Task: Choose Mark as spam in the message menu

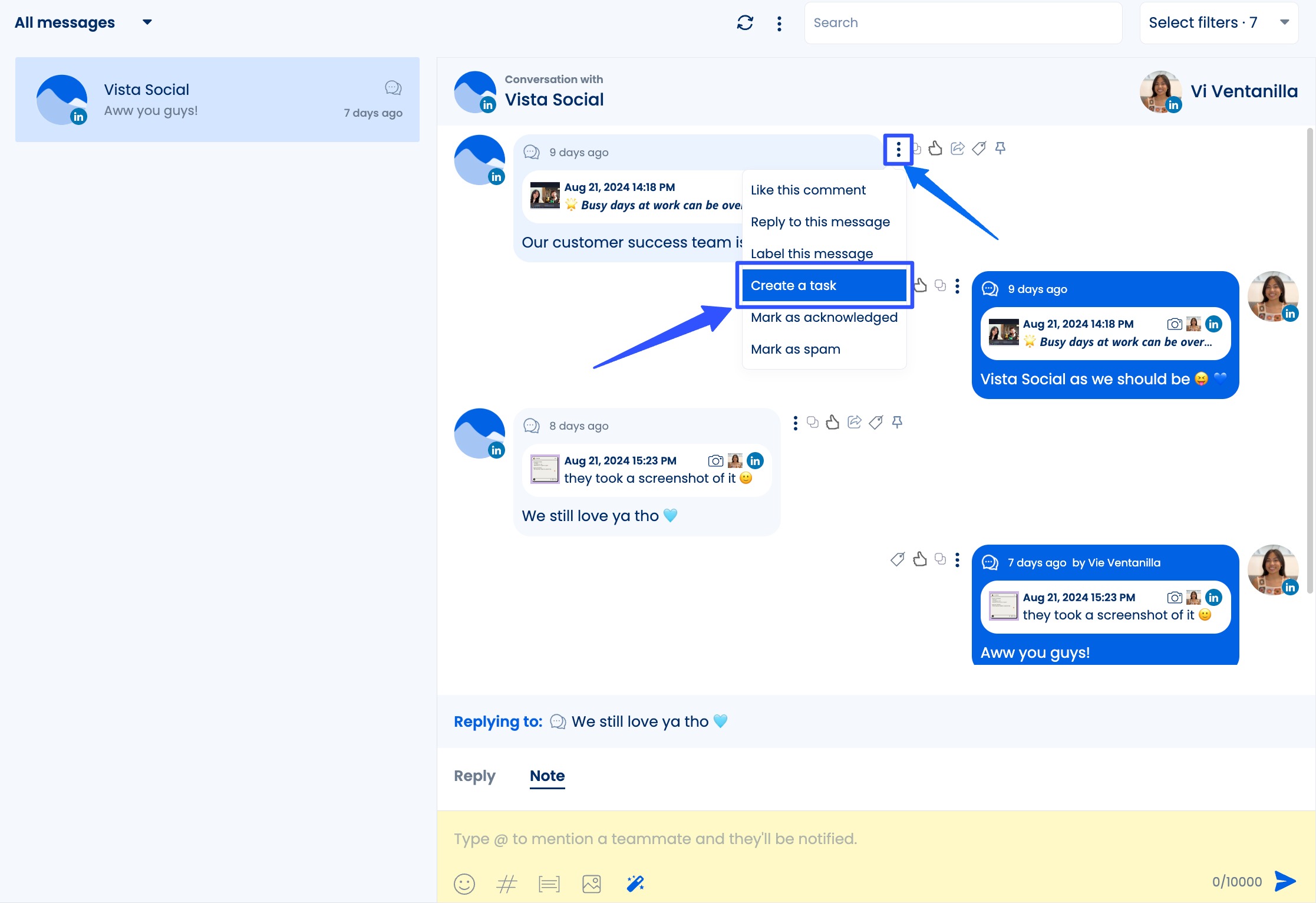Action: click(795, 348)
